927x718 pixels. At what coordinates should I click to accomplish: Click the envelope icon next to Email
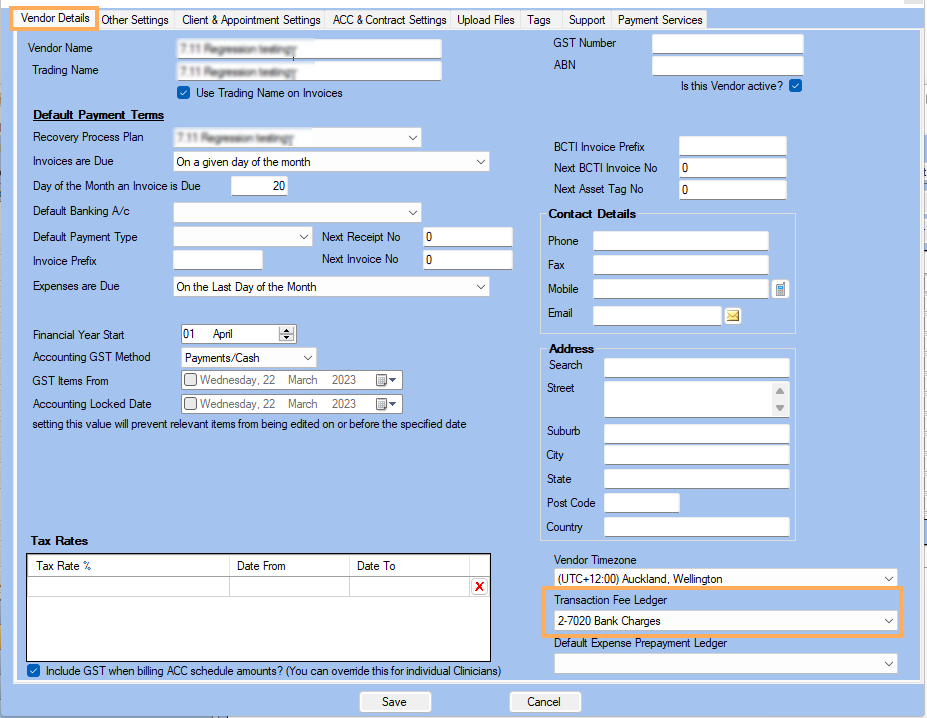coord(732,316)
